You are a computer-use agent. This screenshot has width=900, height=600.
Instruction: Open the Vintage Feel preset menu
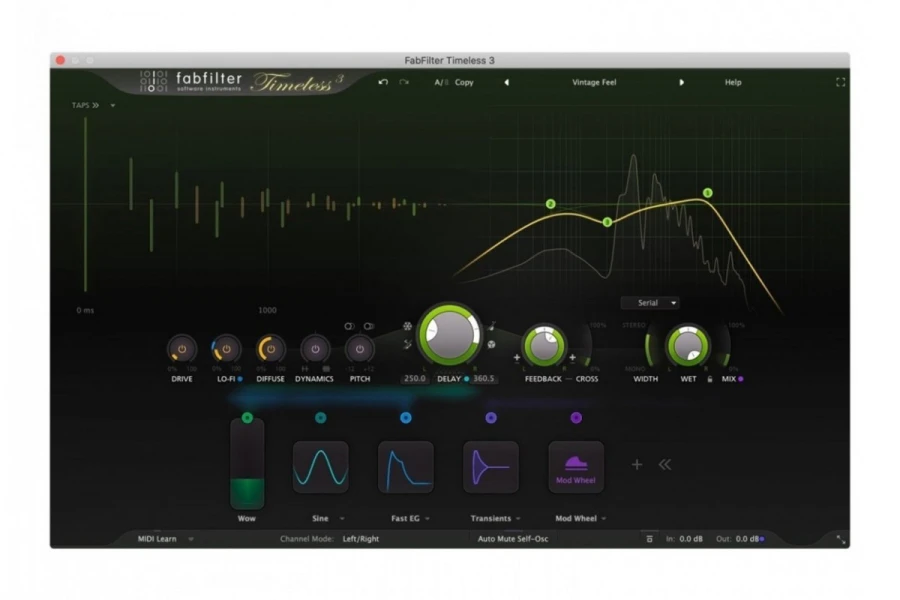[x=594, y=82]
